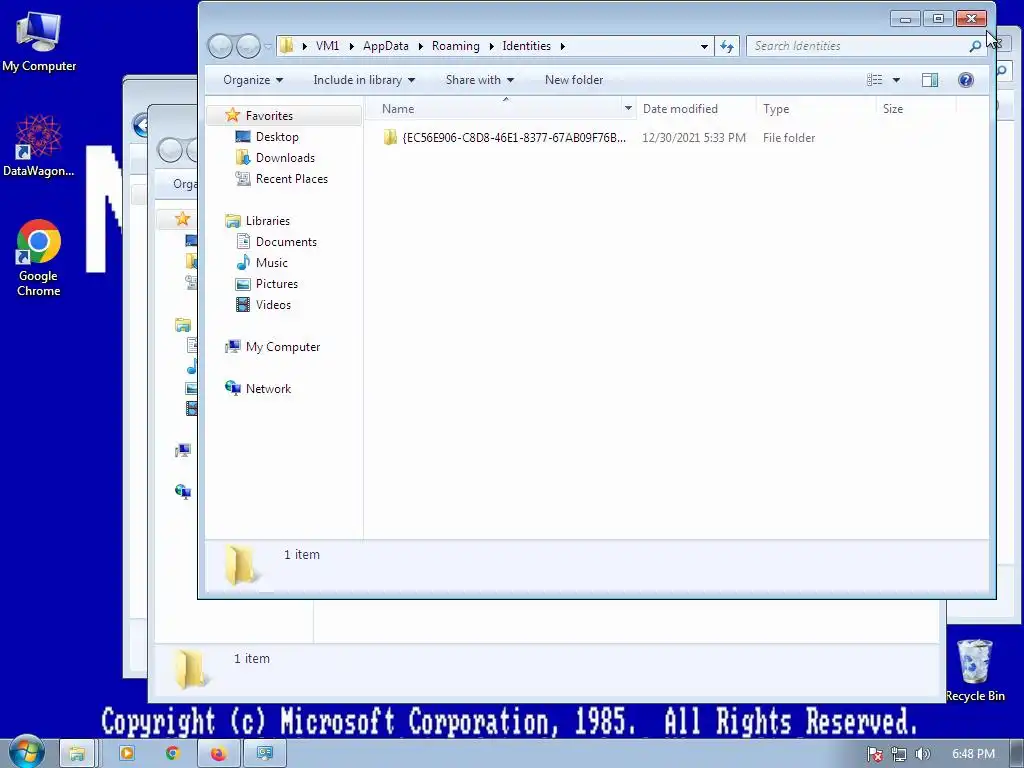The image size is (1024, 768).
Task: Expand arrow after VM1 in breadcrumb
Action: tap(351, 46)
